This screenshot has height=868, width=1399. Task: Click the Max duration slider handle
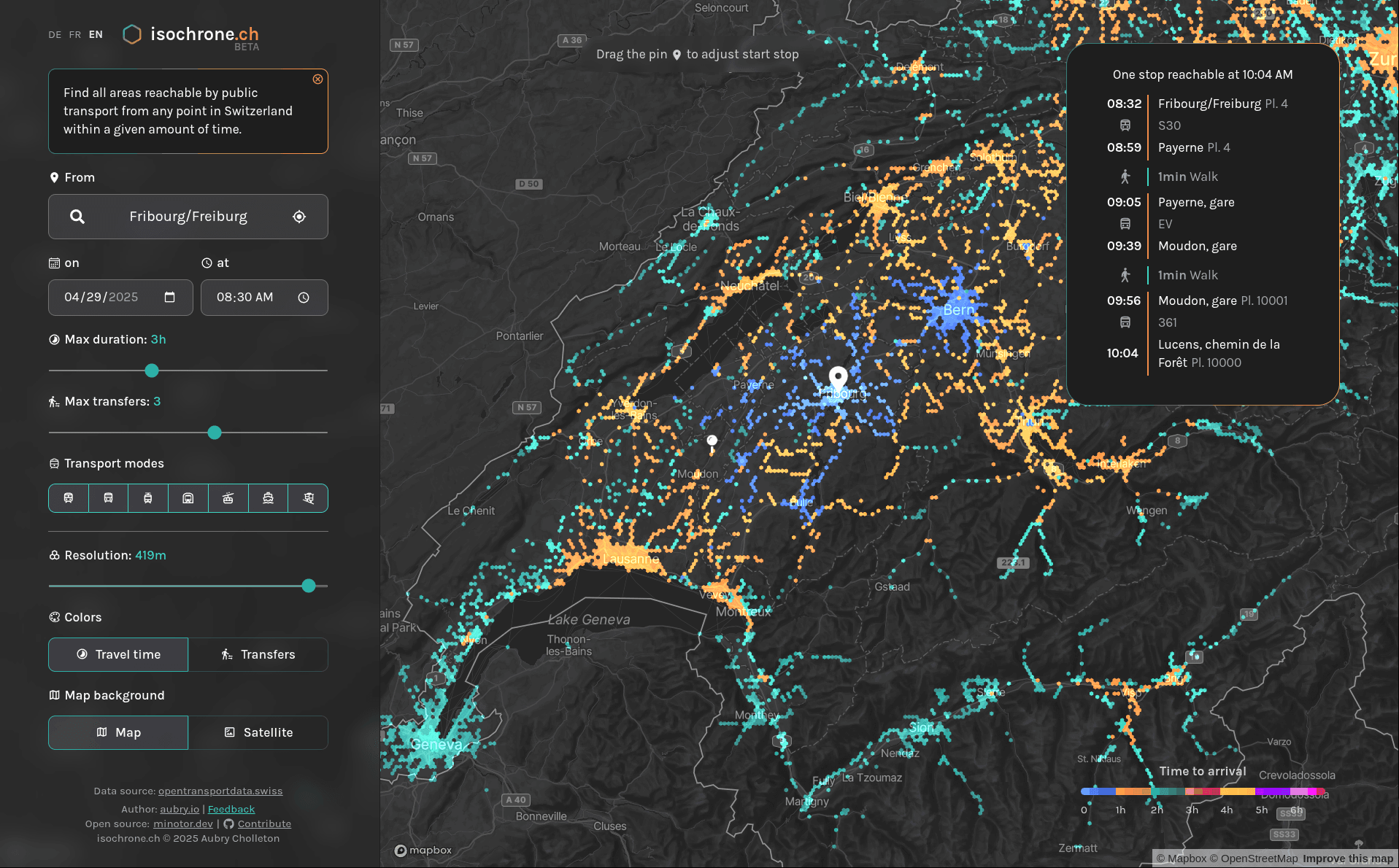click(152, 371)
